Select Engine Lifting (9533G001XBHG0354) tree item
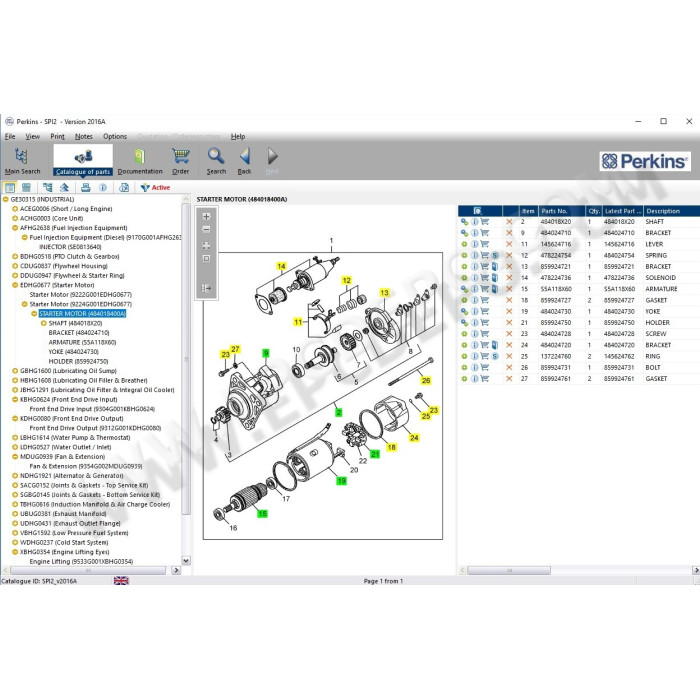 [x=81, y=562]
